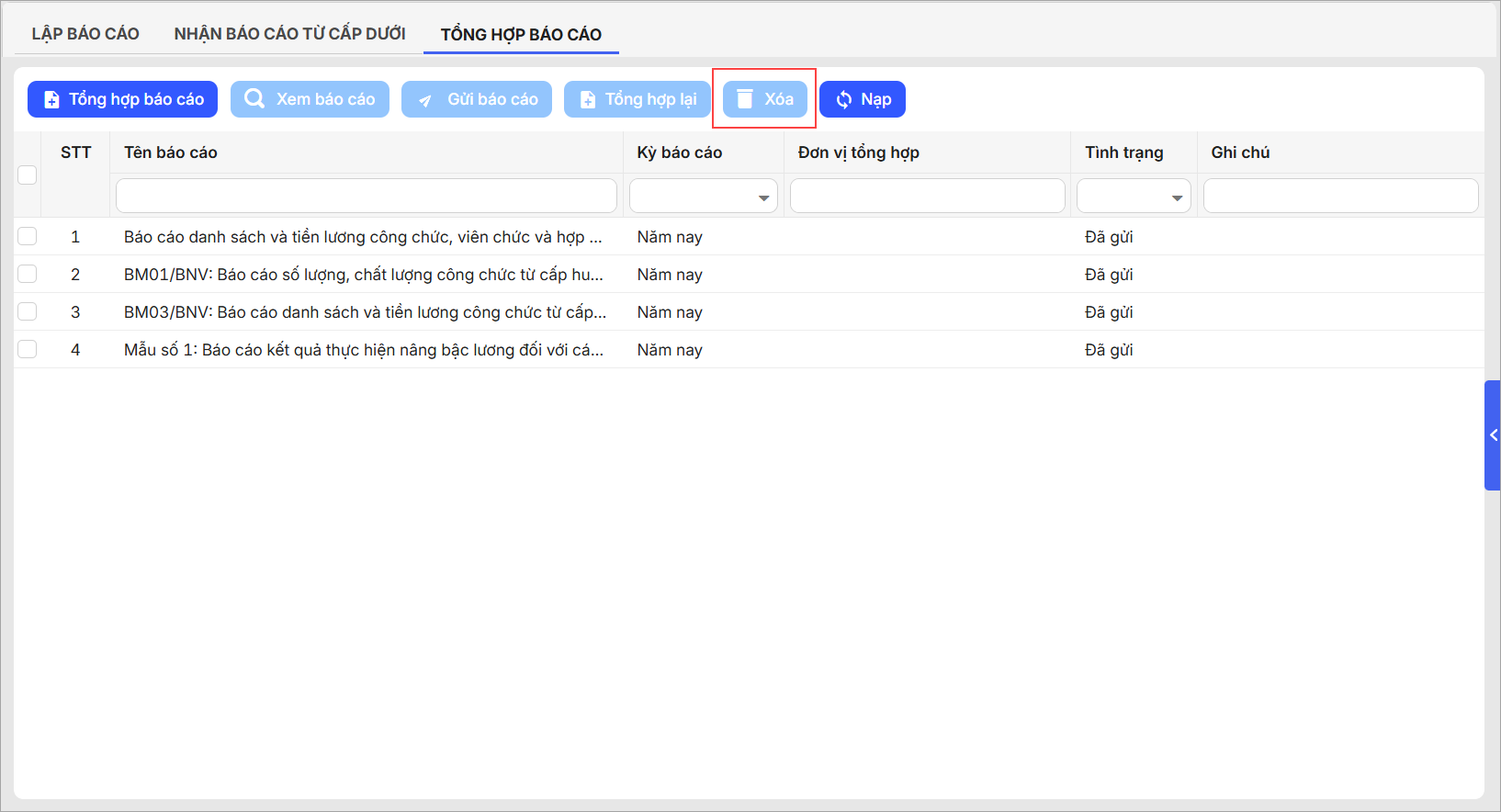This screenshot has width=1501, height=812.
Task: Click the paper plane icon on Gửi báo cáo
Action: 425,100
